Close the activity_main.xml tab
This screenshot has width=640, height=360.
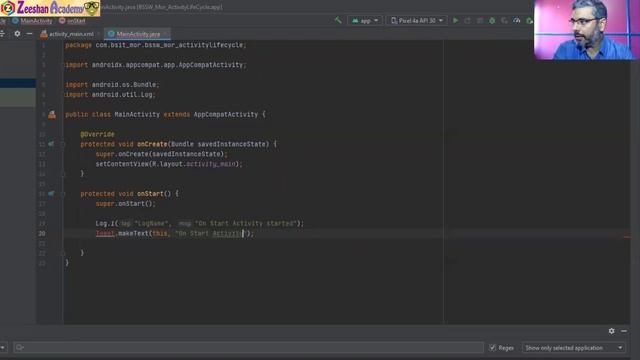click(x=99, y=34)
